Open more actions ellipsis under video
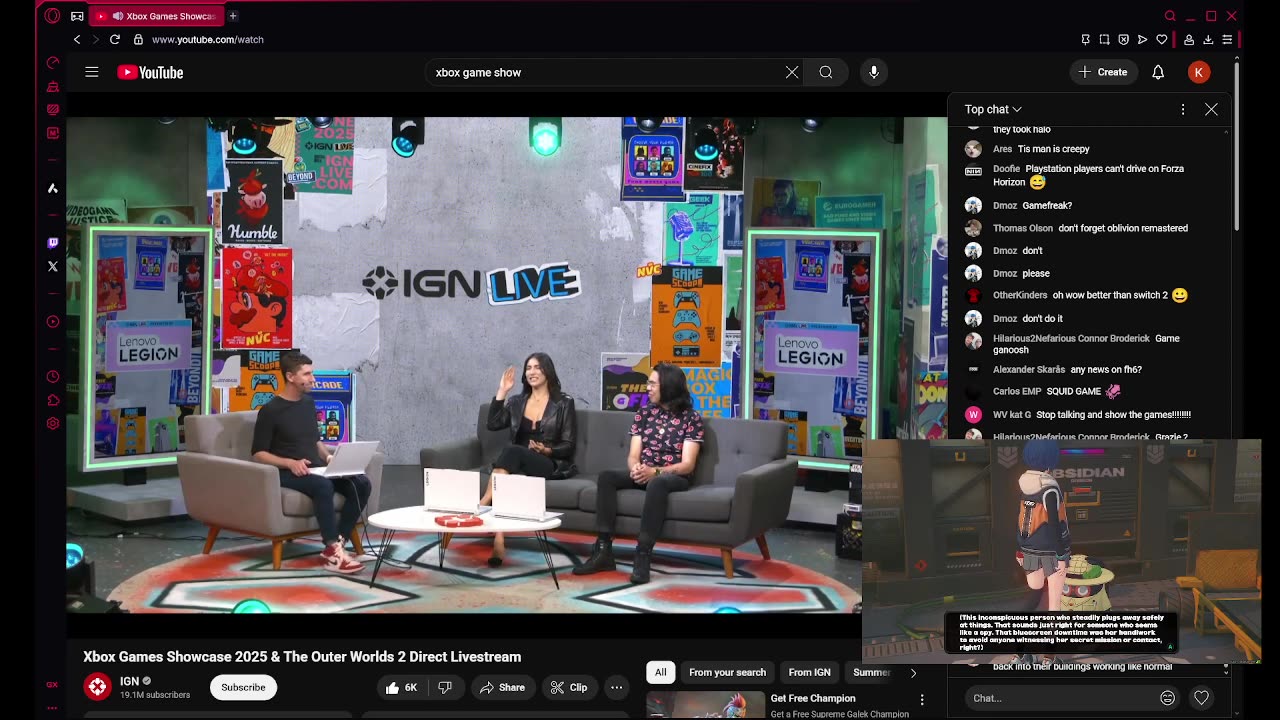 coord(617,687)
